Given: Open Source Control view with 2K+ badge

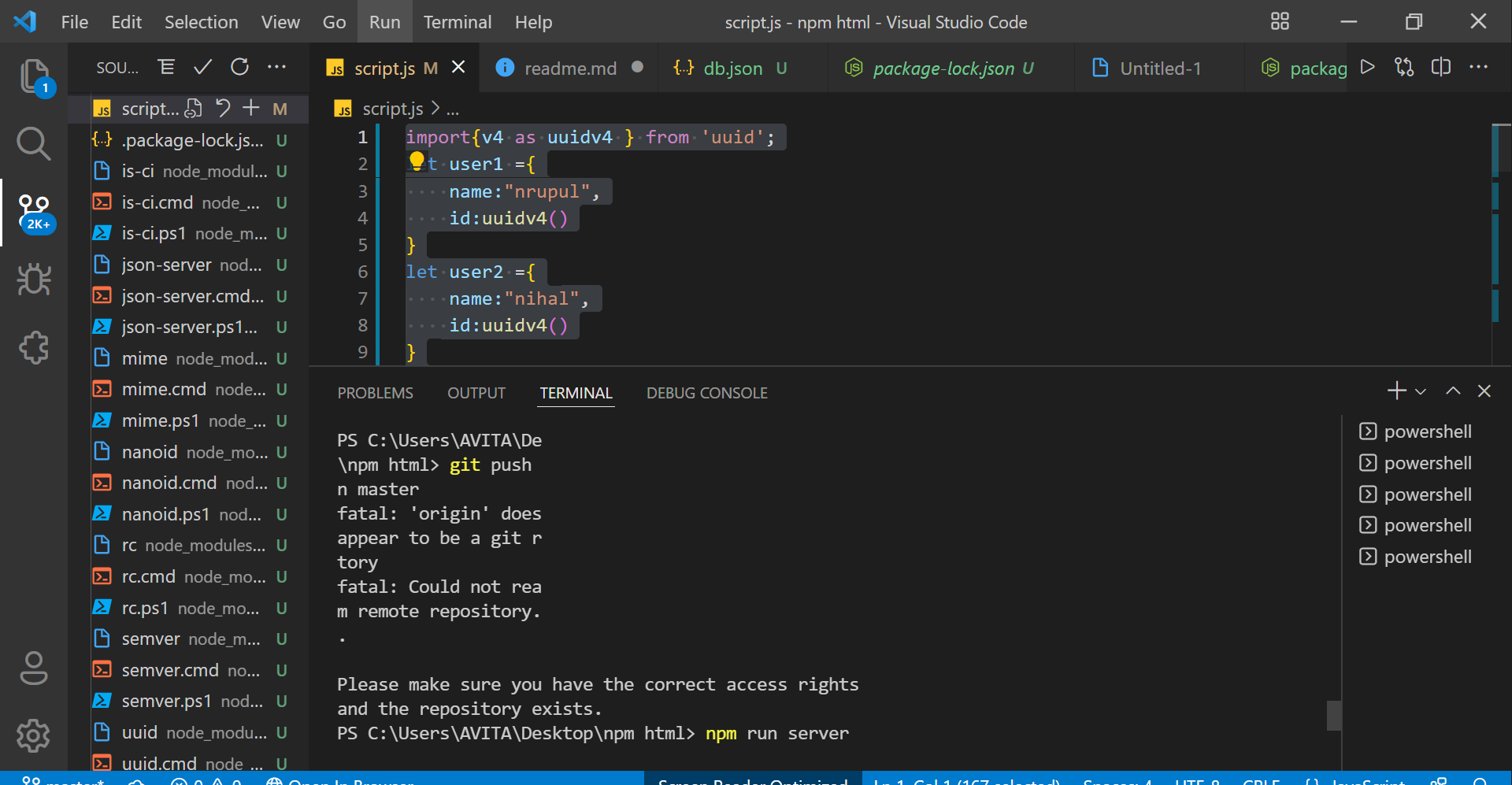Looking at the screenshot, I should [34, 213].
